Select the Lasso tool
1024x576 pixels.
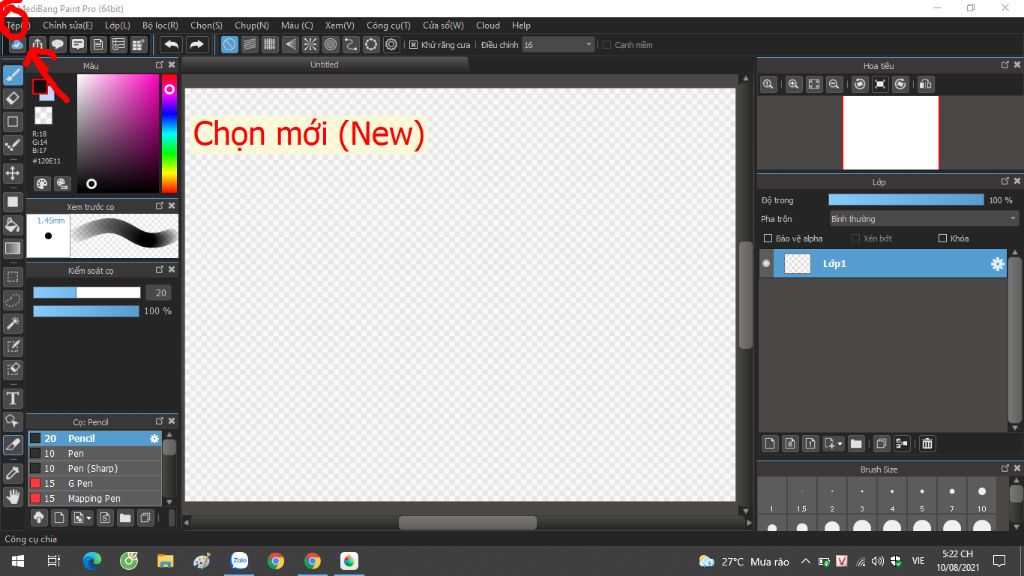coord(13,300)
